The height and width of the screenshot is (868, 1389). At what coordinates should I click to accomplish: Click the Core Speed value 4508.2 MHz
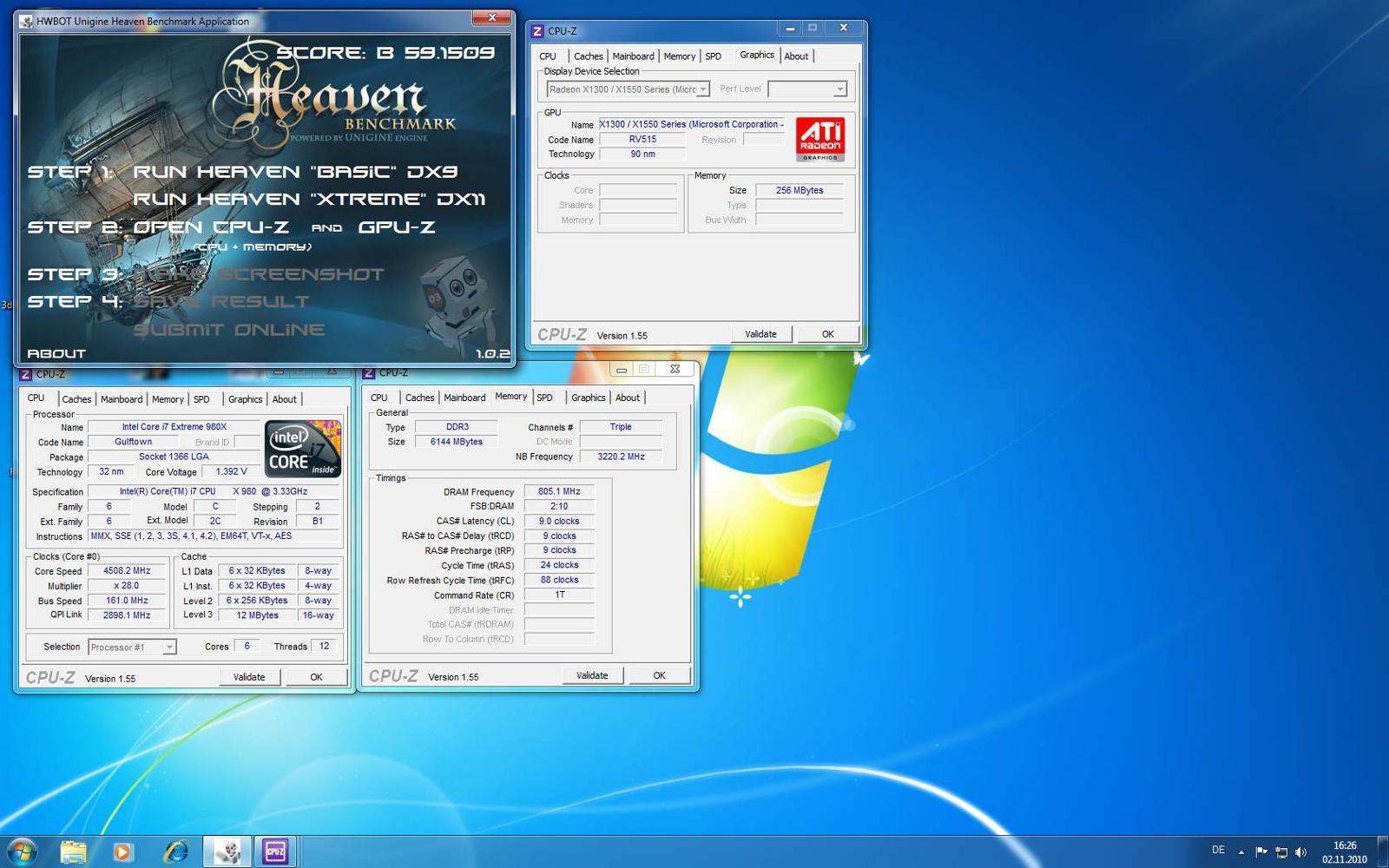tap(127, 571)
